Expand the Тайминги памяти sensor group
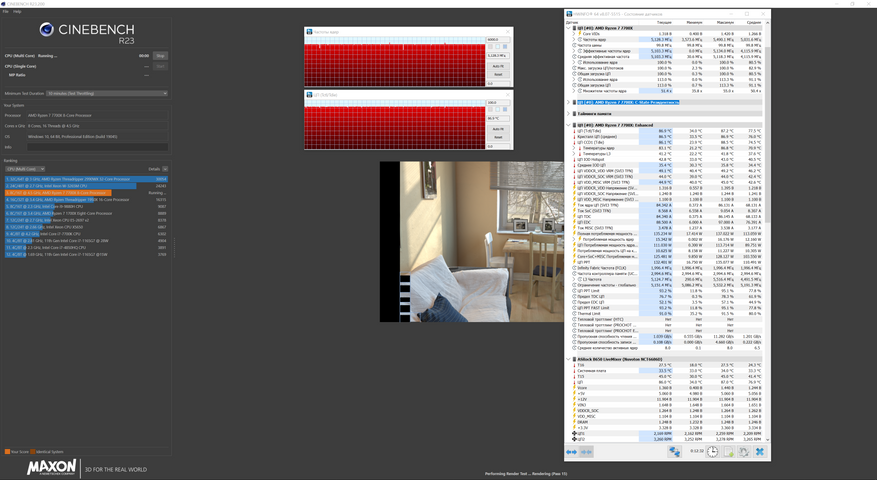 tap(568, 114)
